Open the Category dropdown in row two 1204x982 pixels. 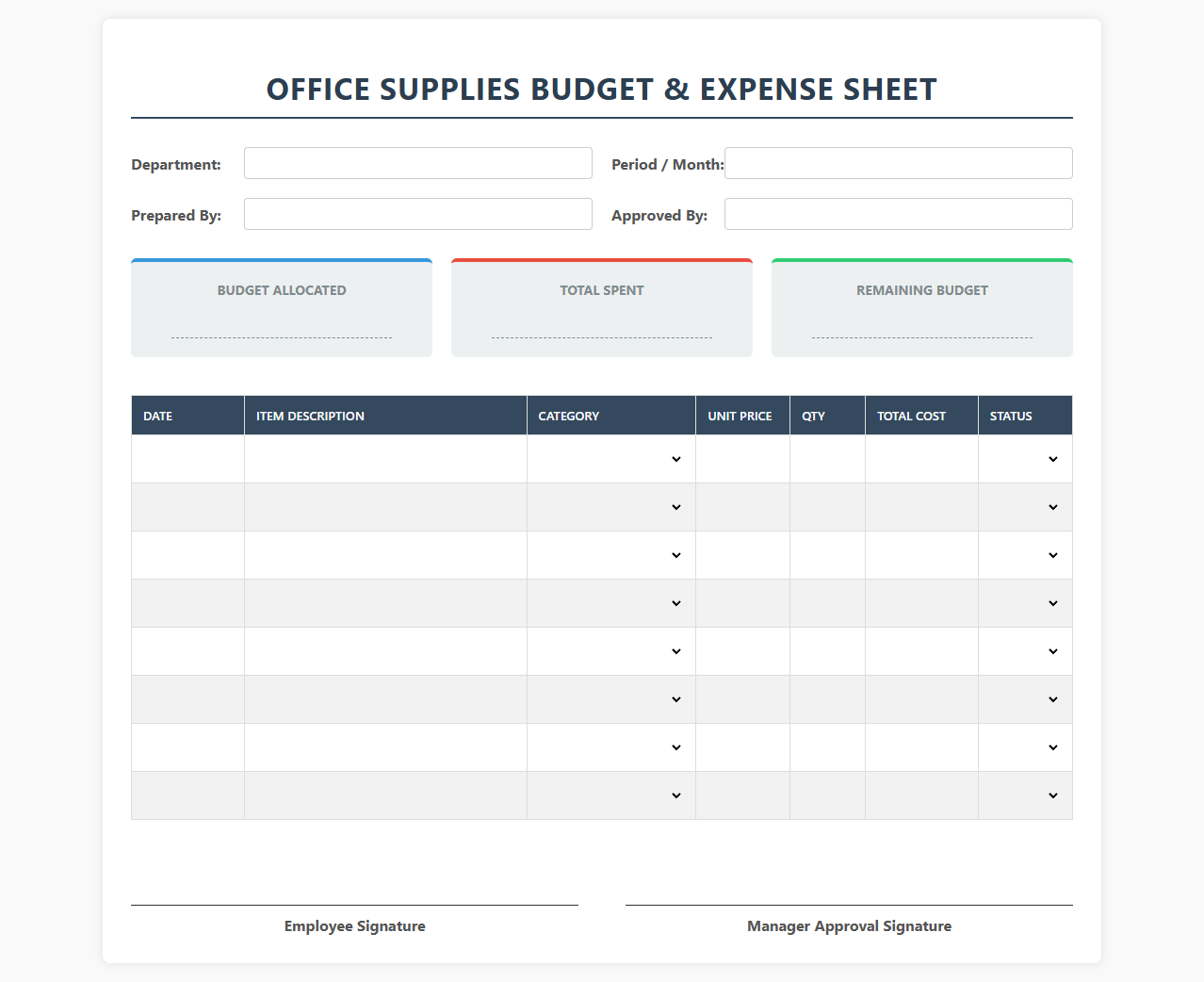tap(611, 507)
